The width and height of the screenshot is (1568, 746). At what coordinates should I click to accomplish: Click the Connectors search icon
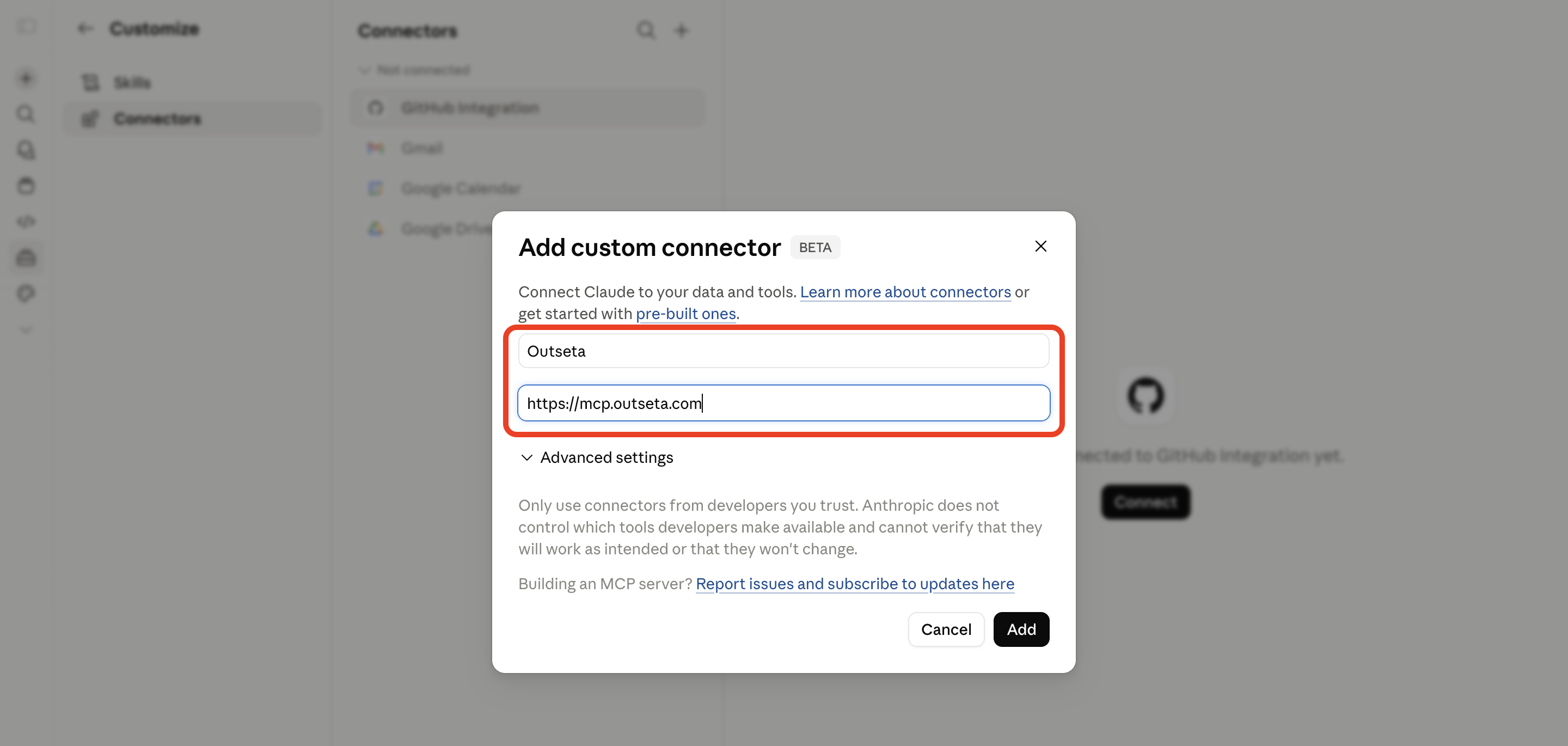click(646, 30)
